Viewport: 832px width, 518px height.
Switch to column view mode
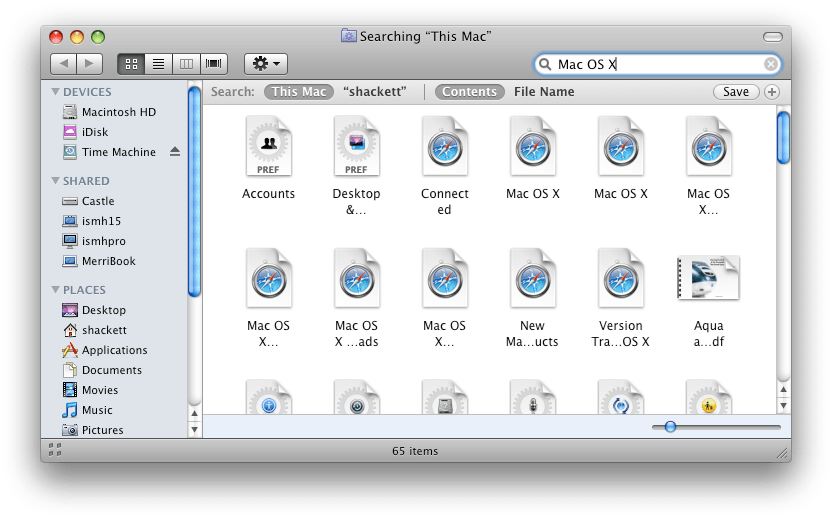click(x=185, y=64)
